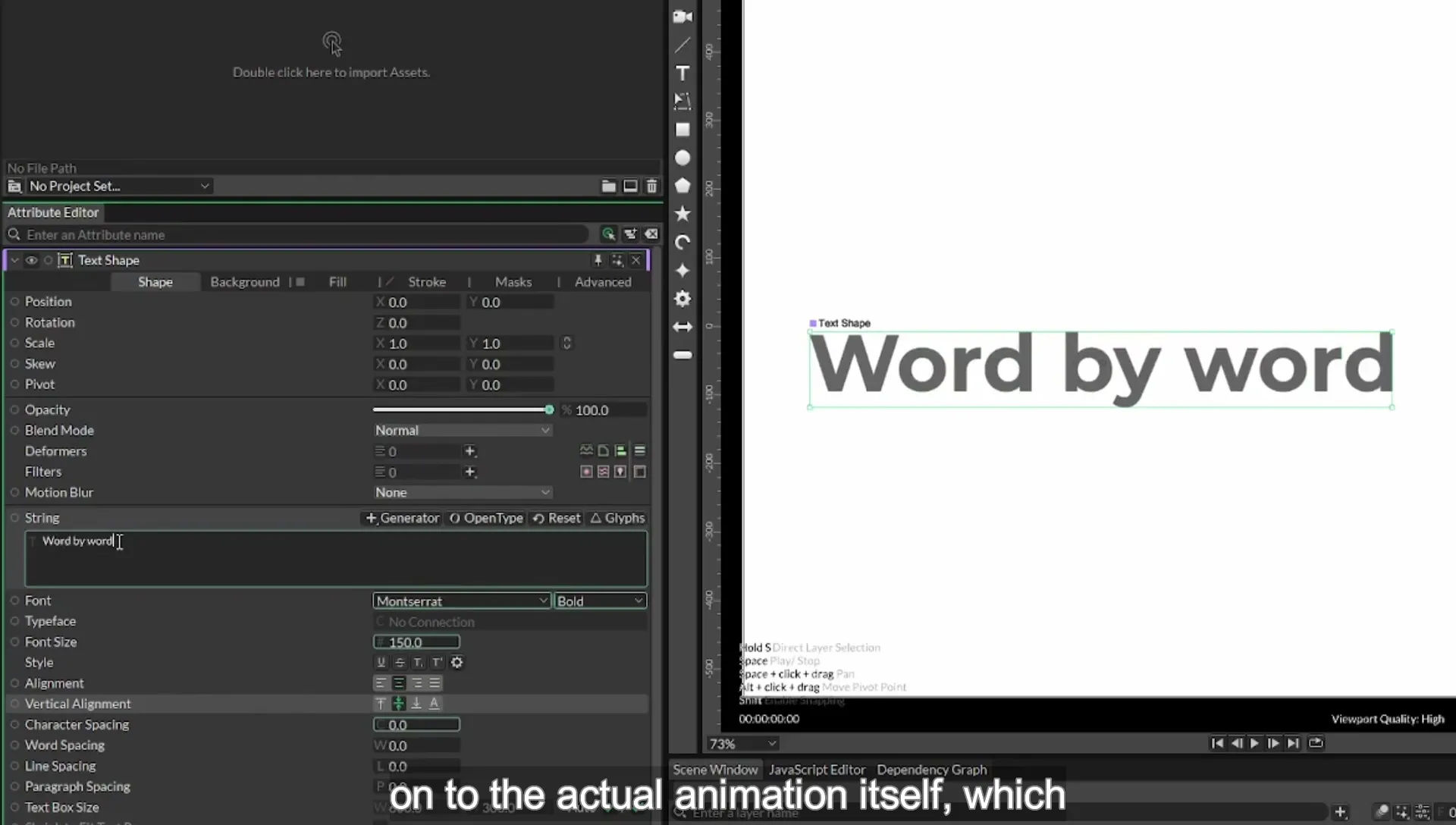Switch to the Stroke tab

pyautogui.click(x=427, y=282)
